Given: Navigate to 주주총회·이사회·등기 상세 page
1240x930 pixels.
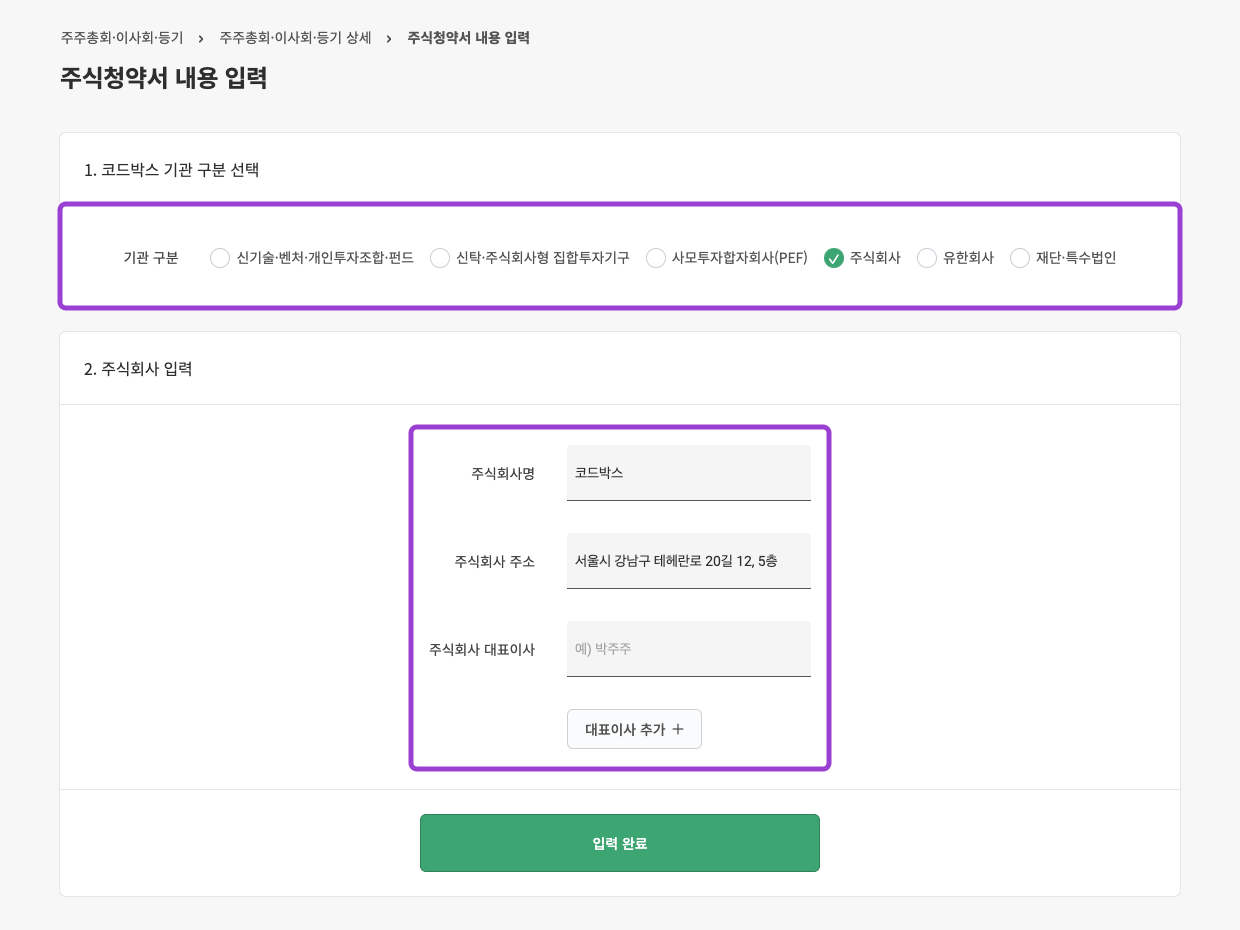Looking at the screenshot, I should (x=295, y=37).
